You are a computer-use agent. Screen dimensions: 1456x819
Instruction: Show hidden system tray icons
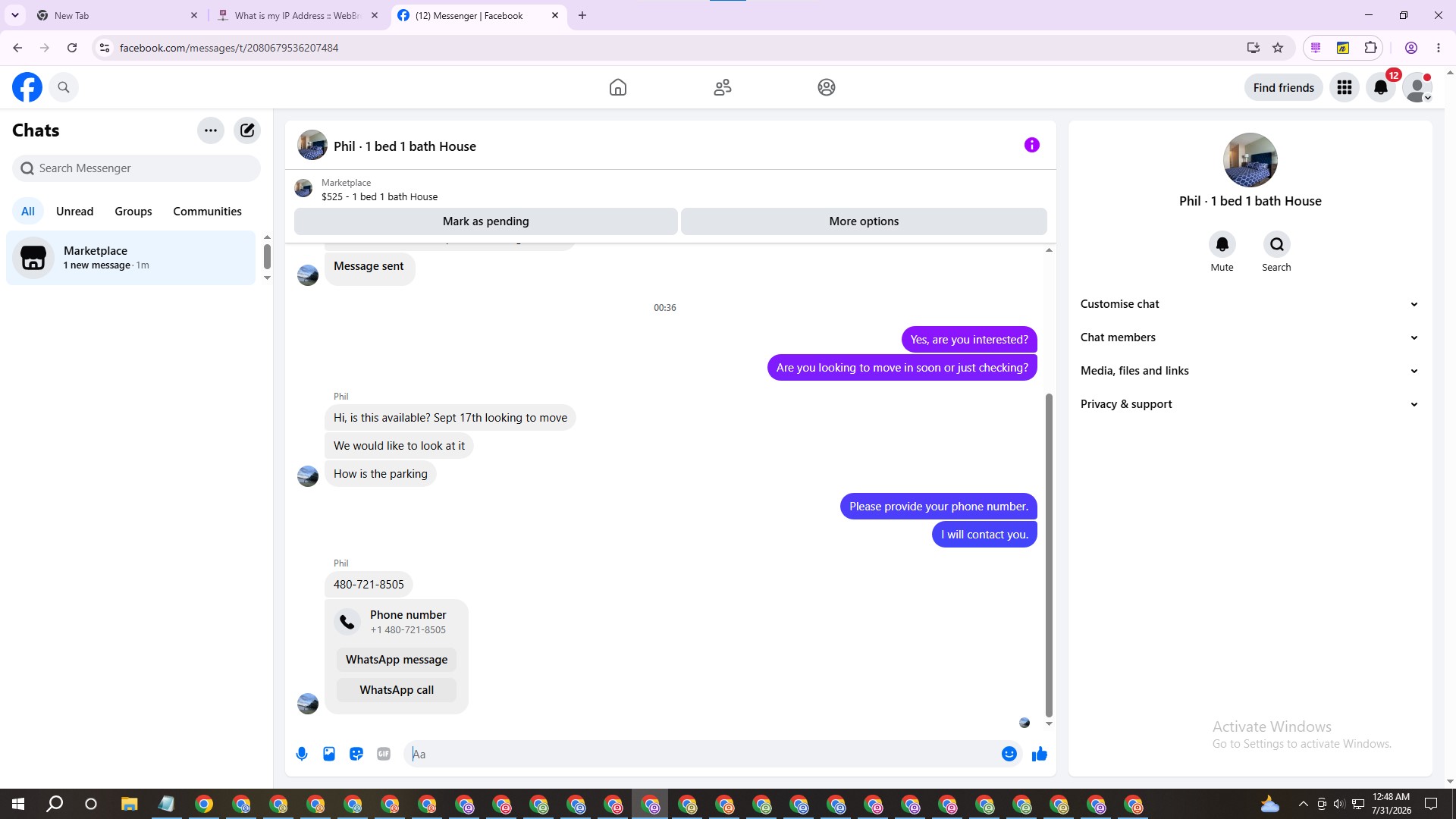(1303, 804)
